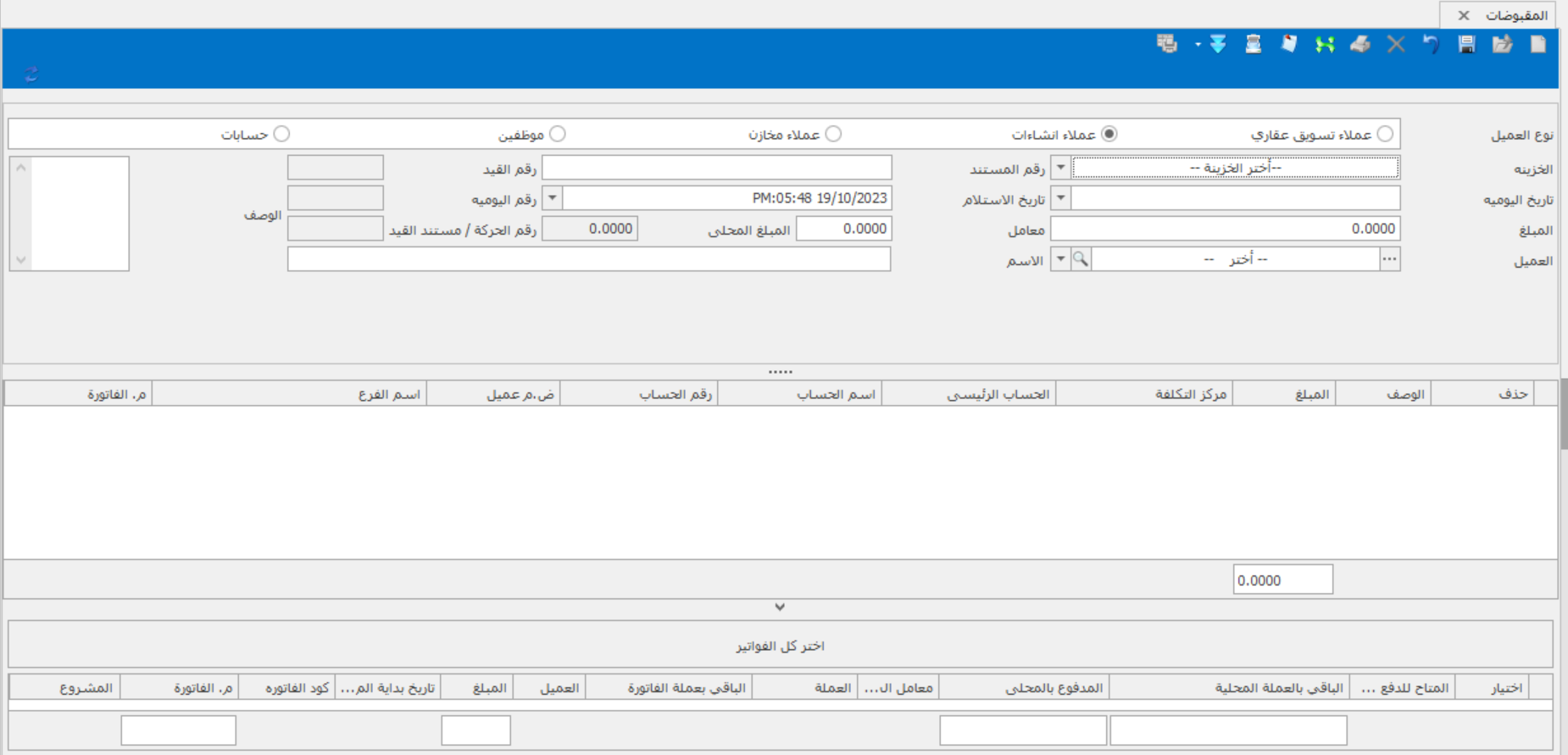
Task: Select the عملاء مخازن radio option
Action: [833, 134]
